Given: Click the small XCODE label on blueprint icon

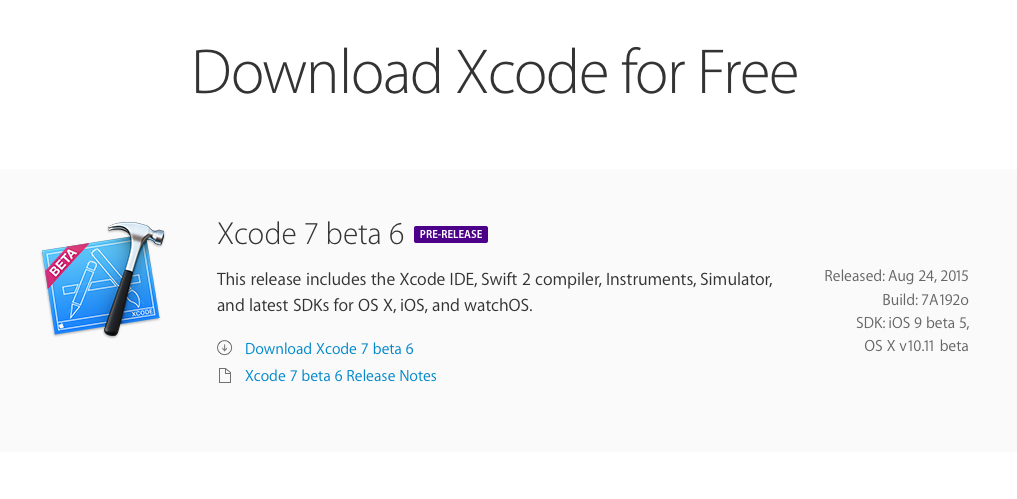Looking at the screenshot, I should pos(143,313).
